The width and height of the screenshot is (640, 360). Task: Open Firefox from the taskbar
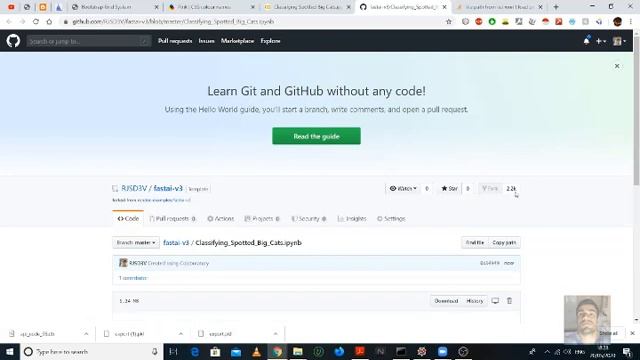pos(339,351)
